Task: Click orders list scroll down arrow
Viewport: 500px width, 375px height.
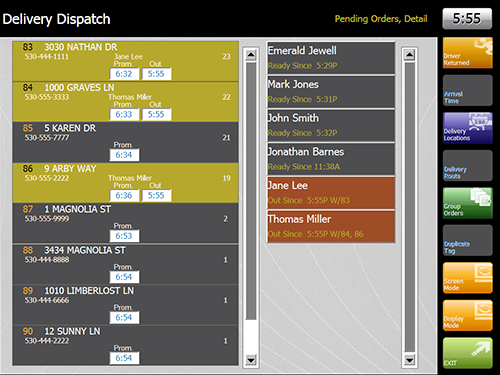Action: pyautogui.click(x=251, y=360)
